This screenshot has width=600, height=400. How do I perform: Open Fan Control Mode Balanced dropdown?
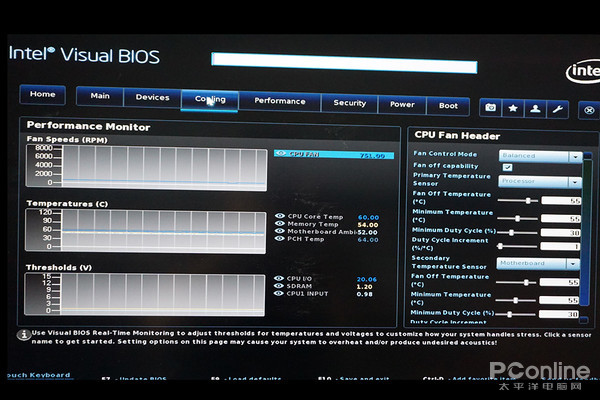(540, 156)
